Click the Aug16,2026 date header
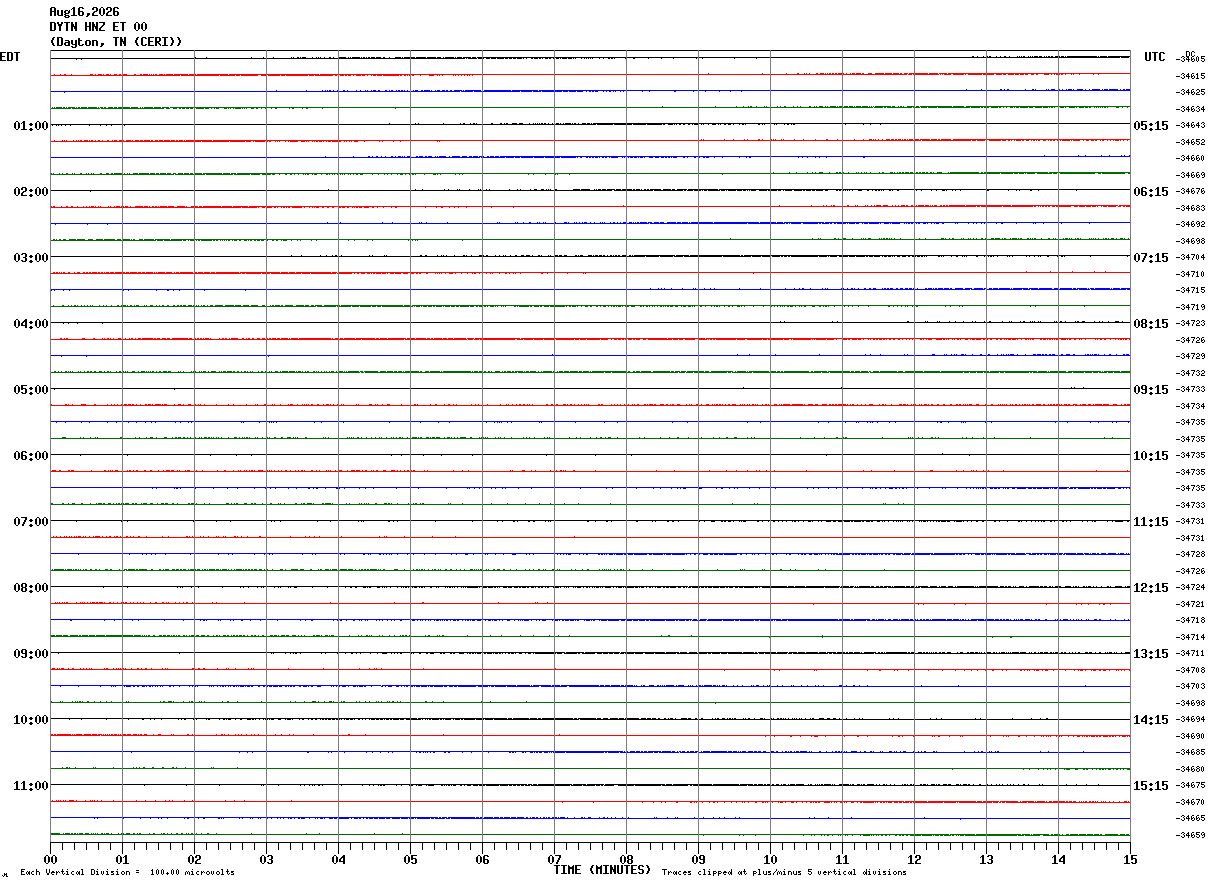 click(x=85, y=12)
